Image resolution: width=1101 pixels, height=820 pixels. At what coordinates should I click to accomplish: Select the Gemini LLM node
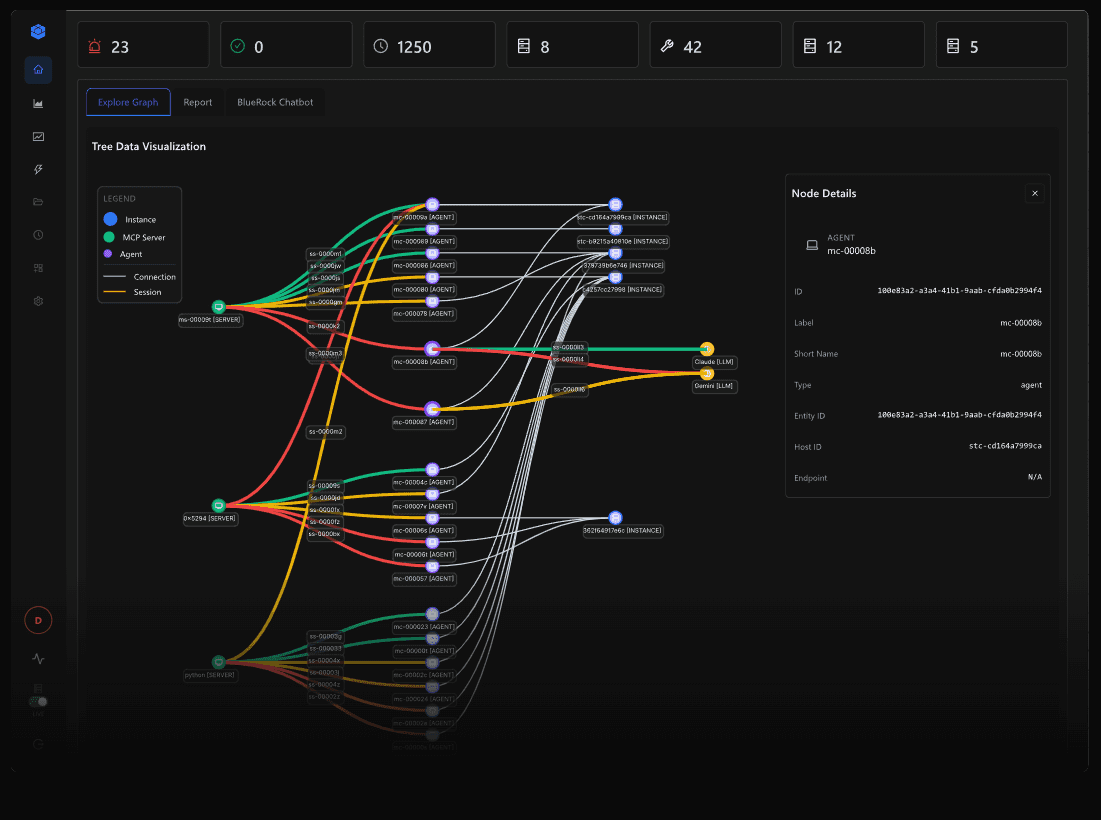point(707,373)
